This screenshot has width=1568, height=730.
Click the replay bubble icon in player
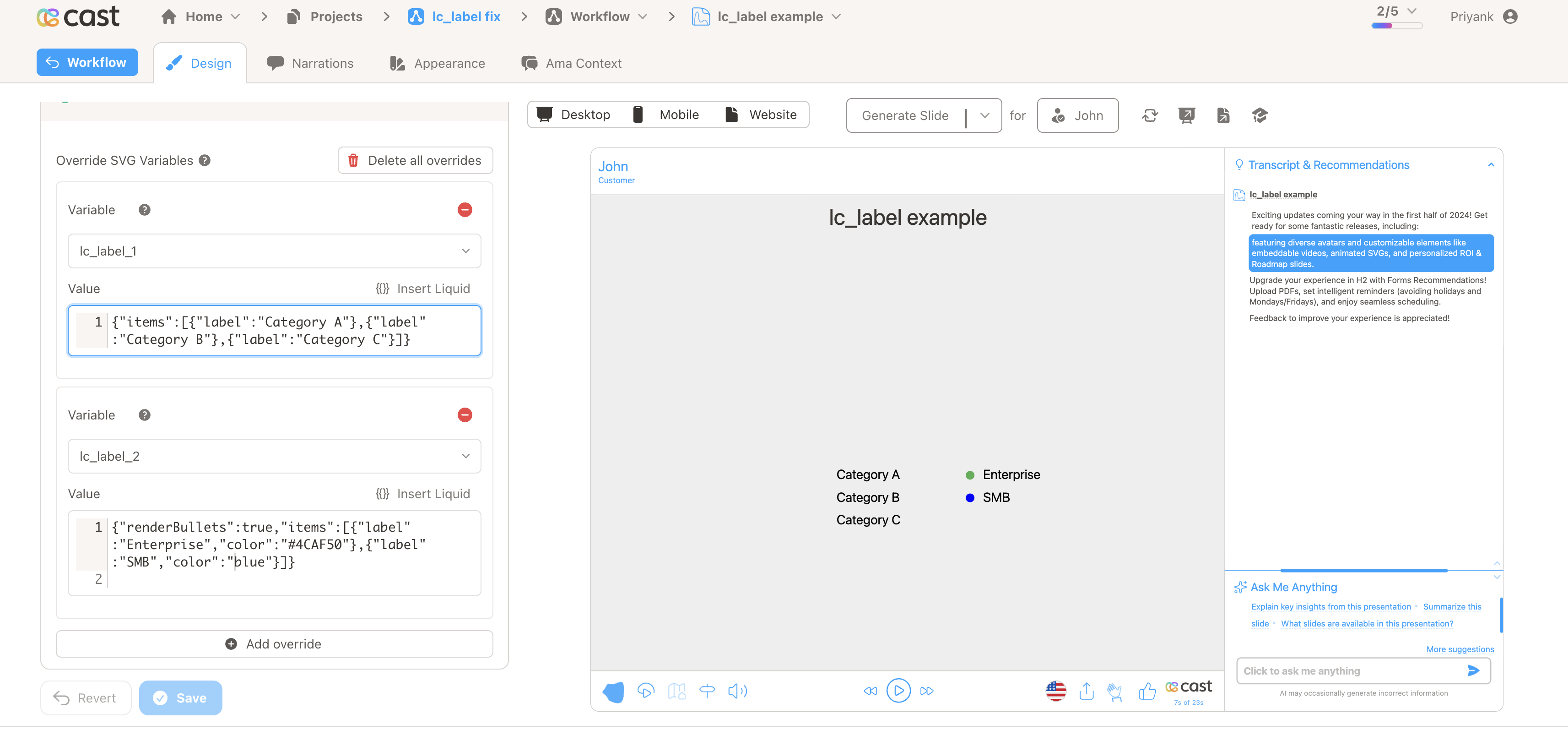pos(646,691)
